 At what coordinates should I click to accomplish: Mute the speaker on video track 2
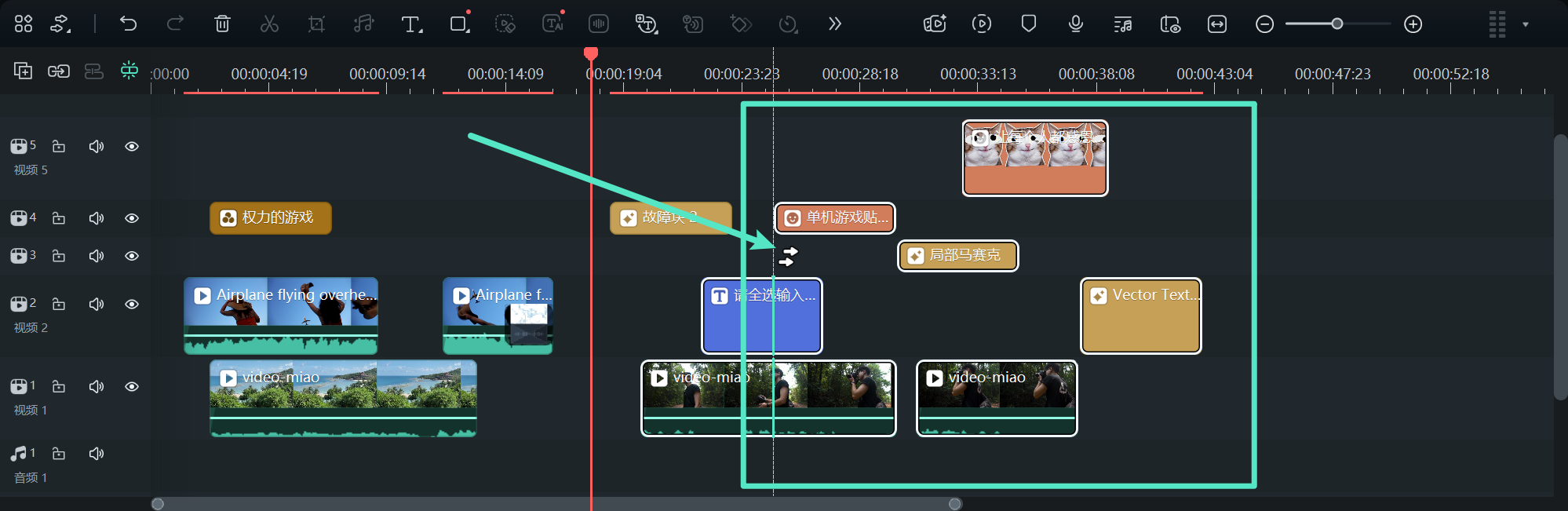(97, 304)
